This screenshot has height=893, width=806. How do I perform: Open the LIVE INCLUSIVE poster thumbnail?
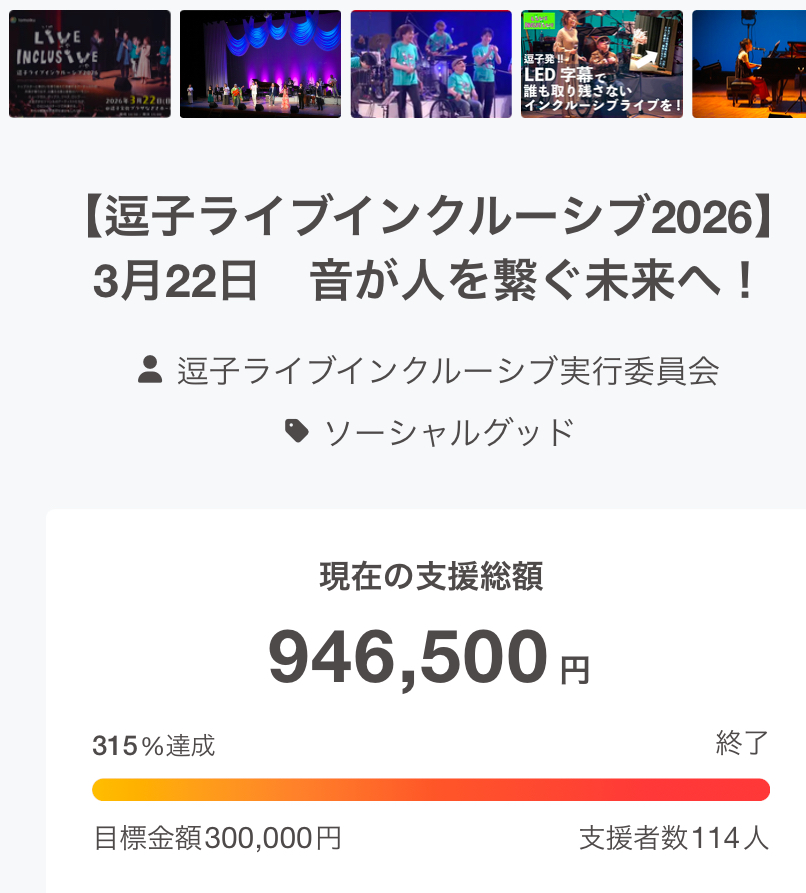coord(90,64)
